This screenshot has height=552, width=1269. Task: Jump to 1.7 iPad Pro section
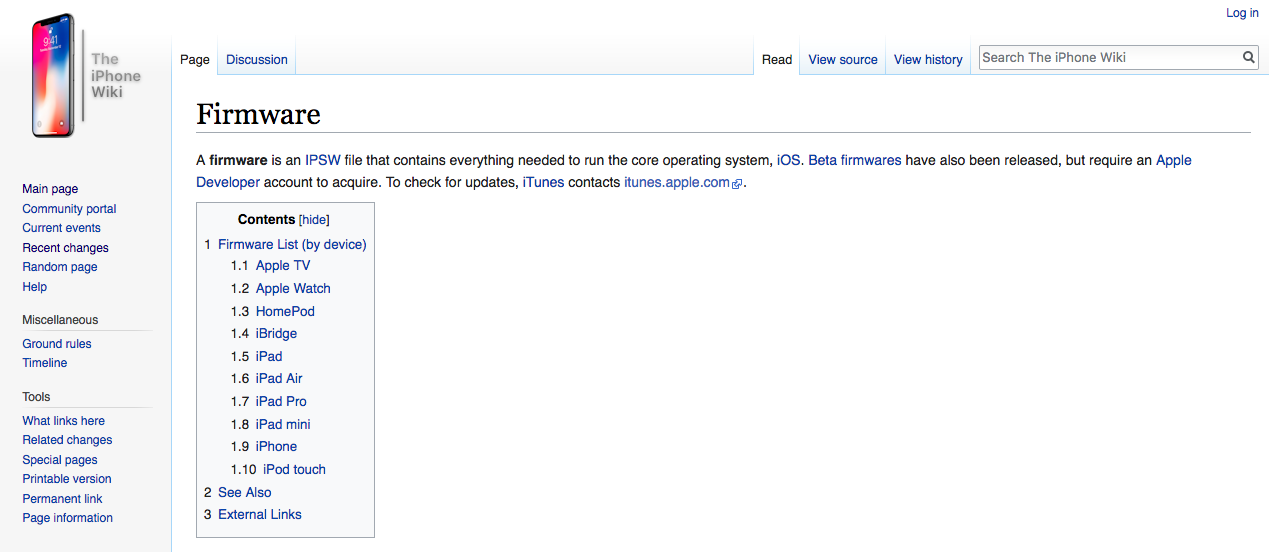268,401
